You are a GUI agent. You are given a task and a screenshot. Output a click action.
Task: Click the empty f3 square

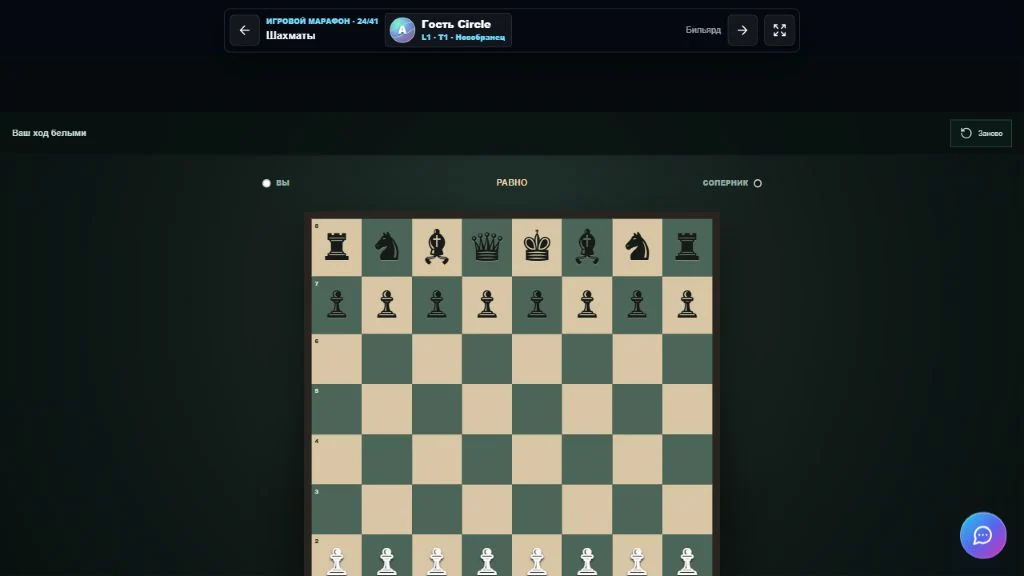pyautogui.click(x=587, y=509)
